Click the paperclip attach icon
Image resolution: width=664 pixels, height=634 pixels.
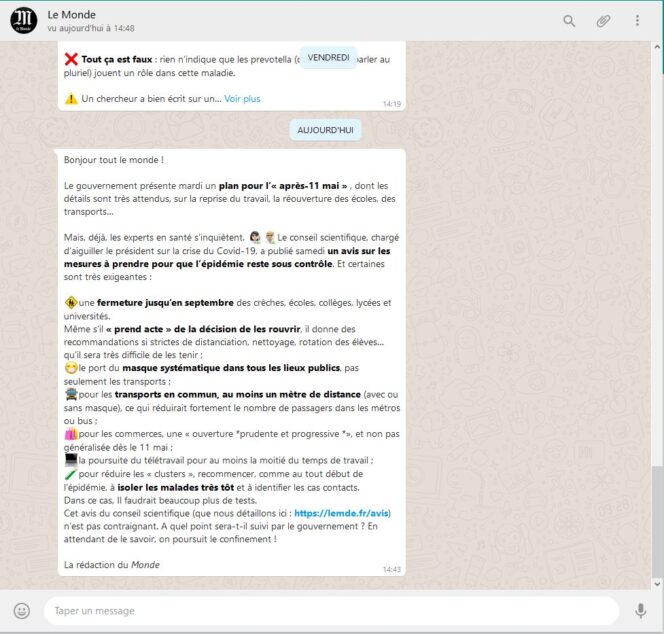click(603, 20)
